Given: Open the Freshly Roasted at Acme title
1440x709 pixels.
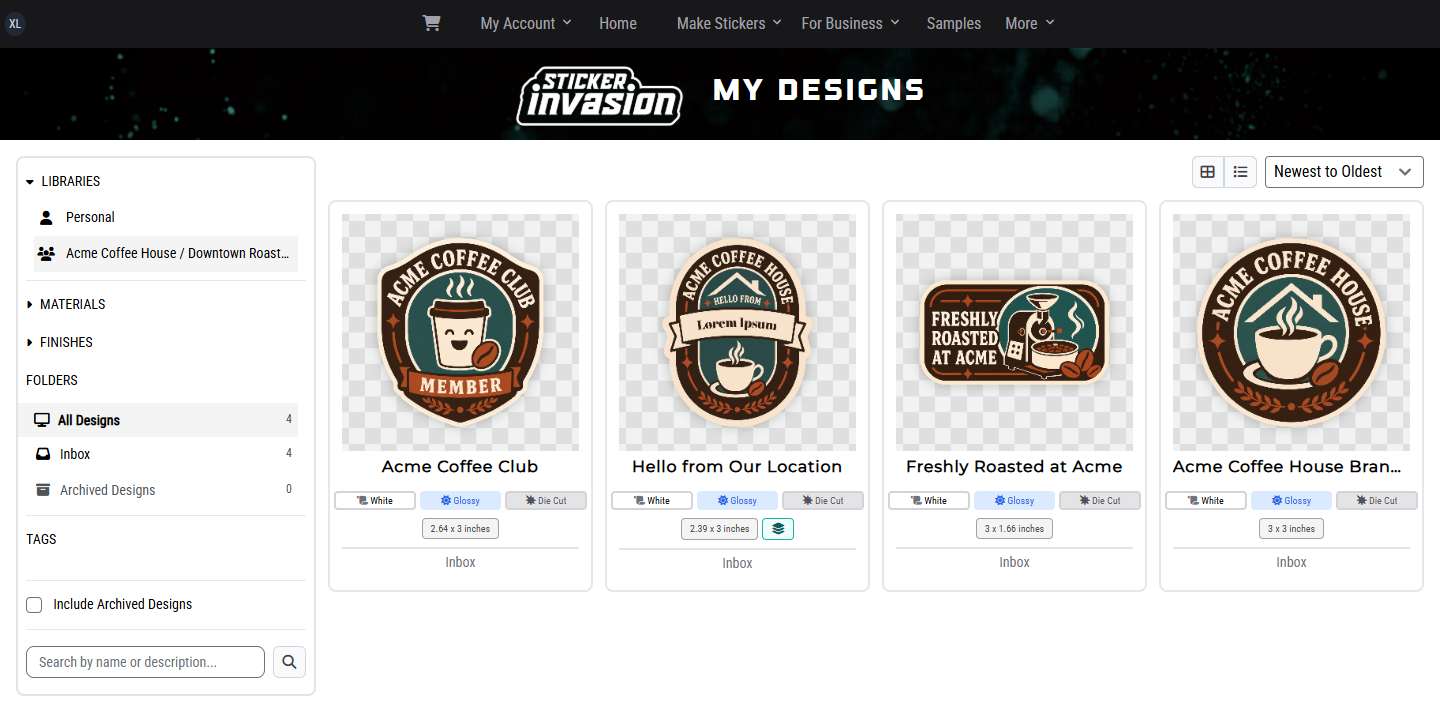Looking at the screenshot, I should tap(1014, 467).
